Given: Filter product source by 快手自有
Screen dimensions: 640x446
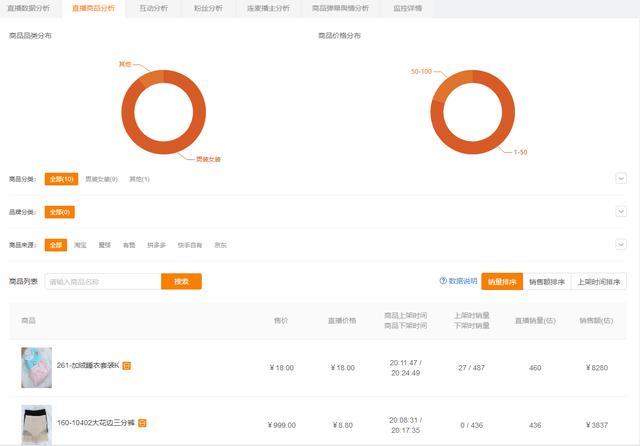Looking at the screenshot, I should click(190, 245).
